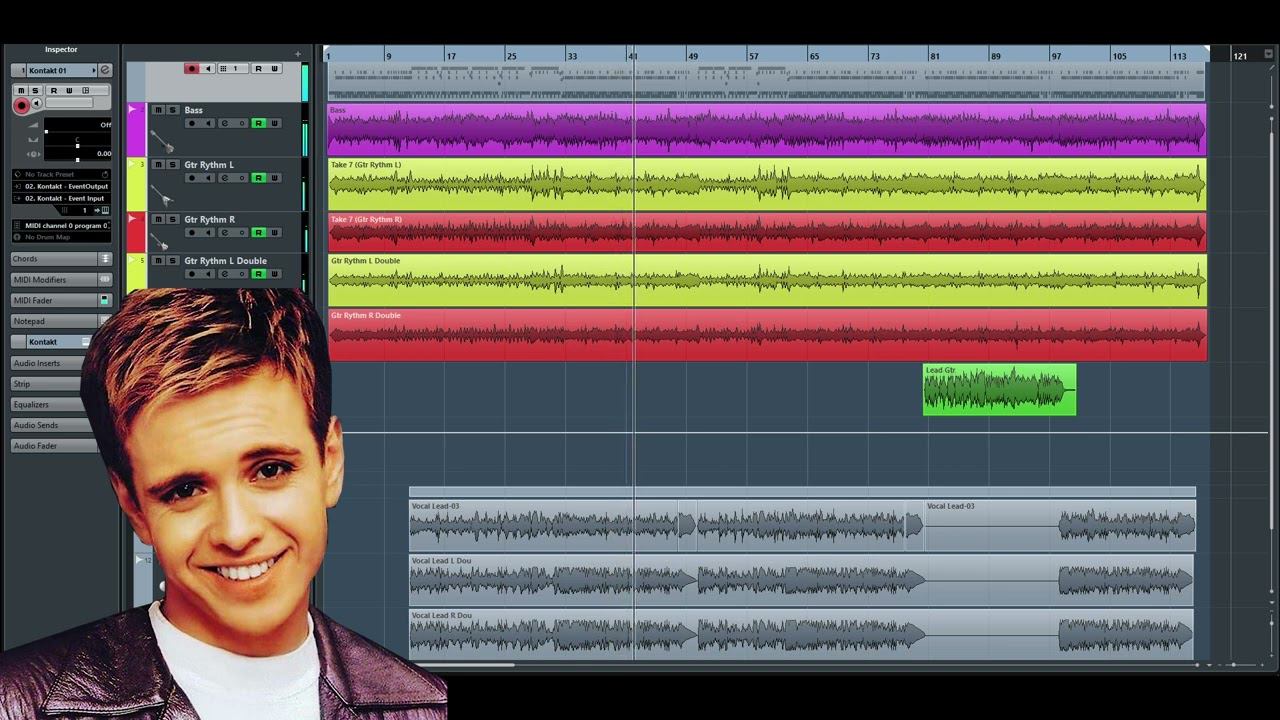Enable Read automation in Inspector

[54, 91]
